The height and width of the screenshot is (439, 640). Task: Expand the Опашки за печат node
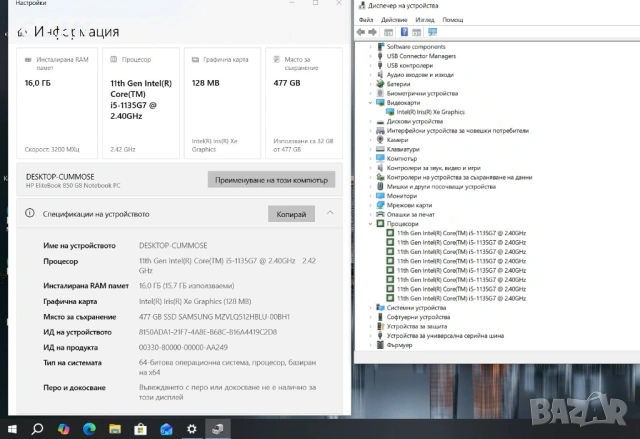pos(370,215)
